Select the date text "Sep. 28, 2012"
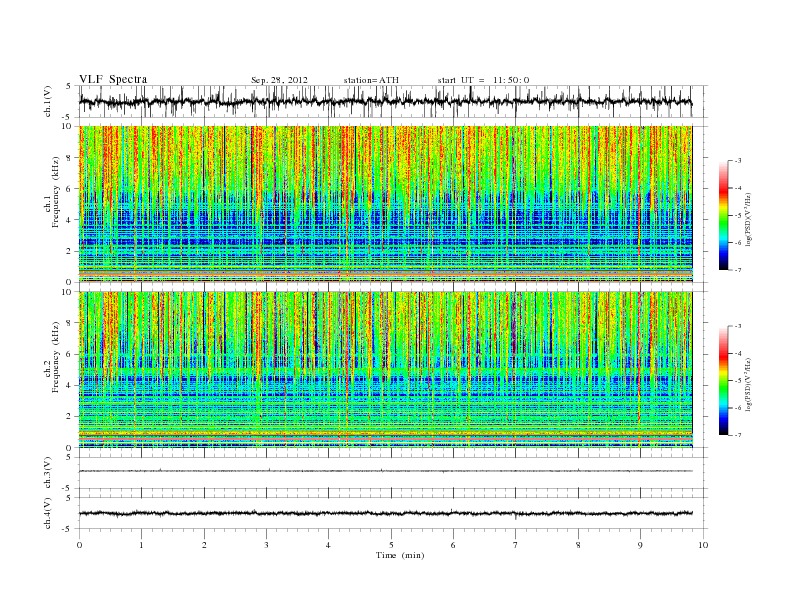The image size is (792, 612). (279, 80)
